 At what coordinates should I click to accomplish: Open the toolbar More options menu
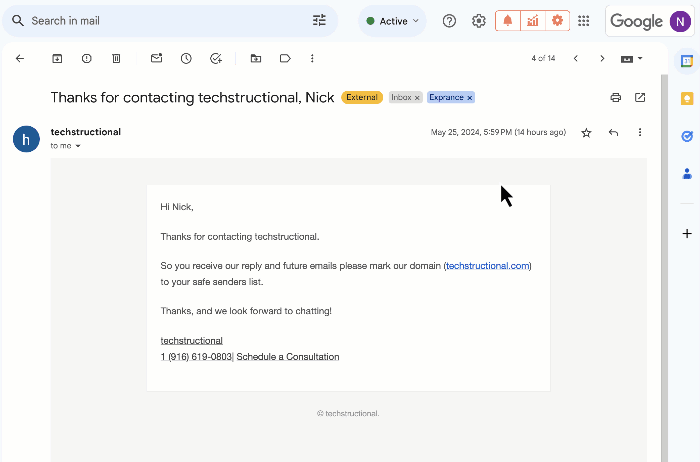(x=312, y=58)
